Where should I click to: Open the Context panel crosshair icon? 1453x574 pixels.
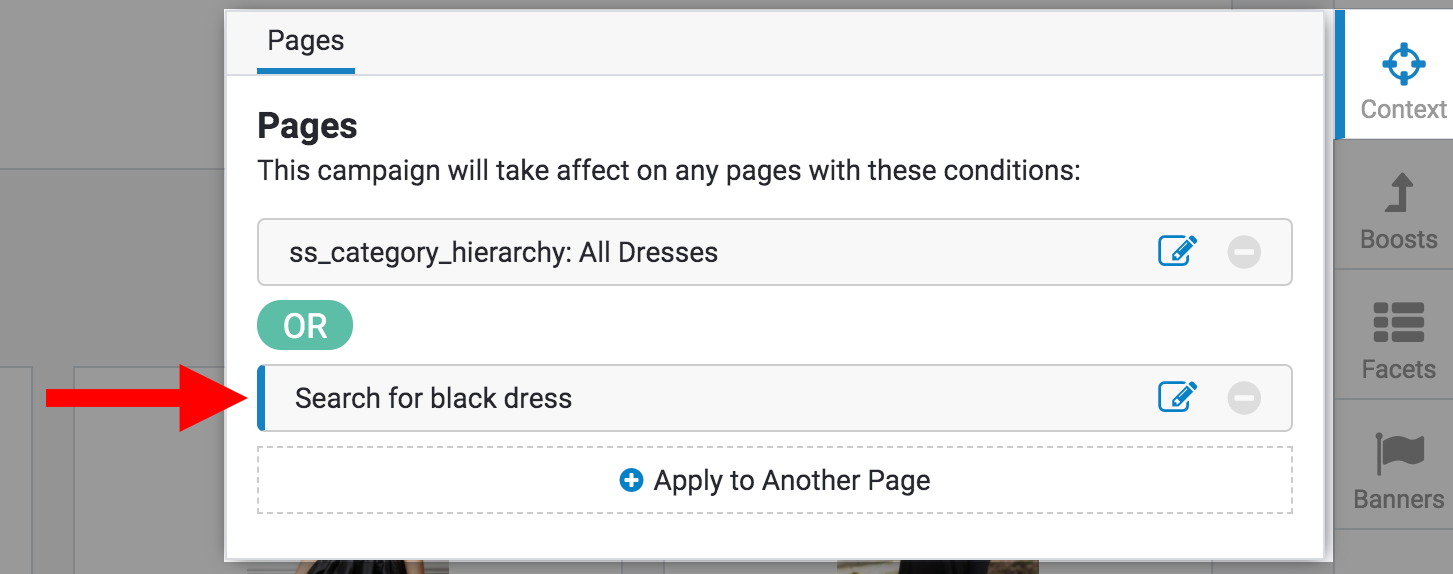tap(1403, 63)
